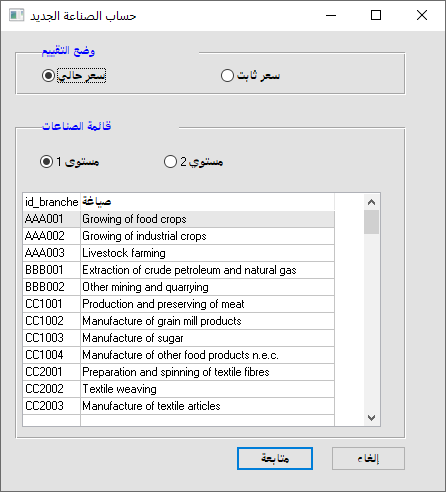Click the id_branche column header
The image size is (446, 492).
pos(52,202)
